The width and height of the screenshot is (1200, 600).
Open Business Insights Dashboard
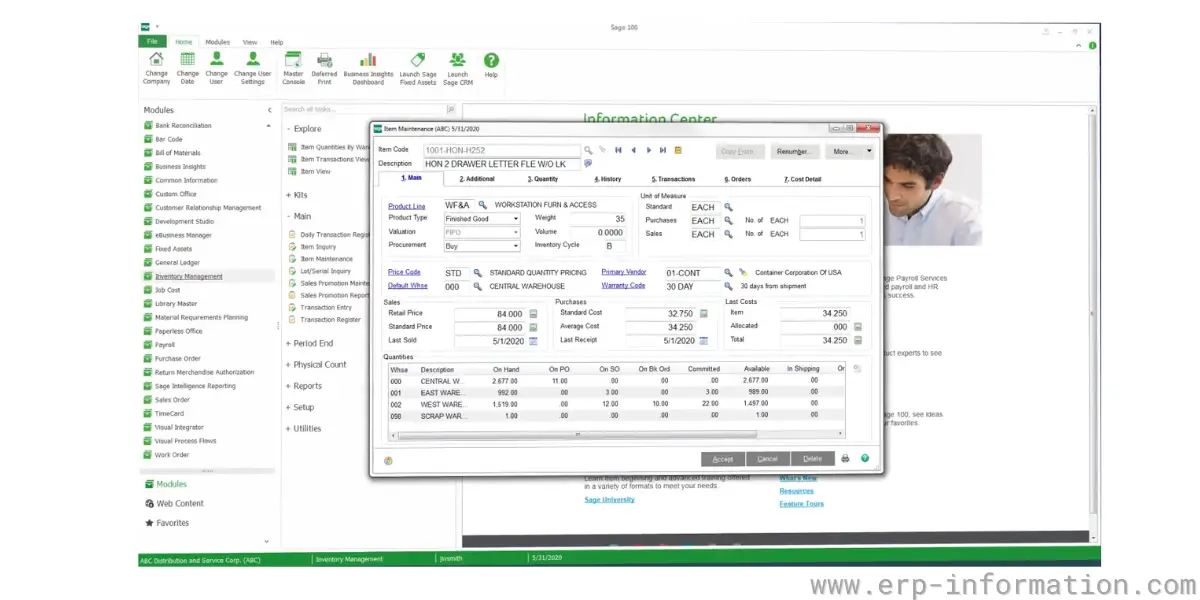coord(368,68)
